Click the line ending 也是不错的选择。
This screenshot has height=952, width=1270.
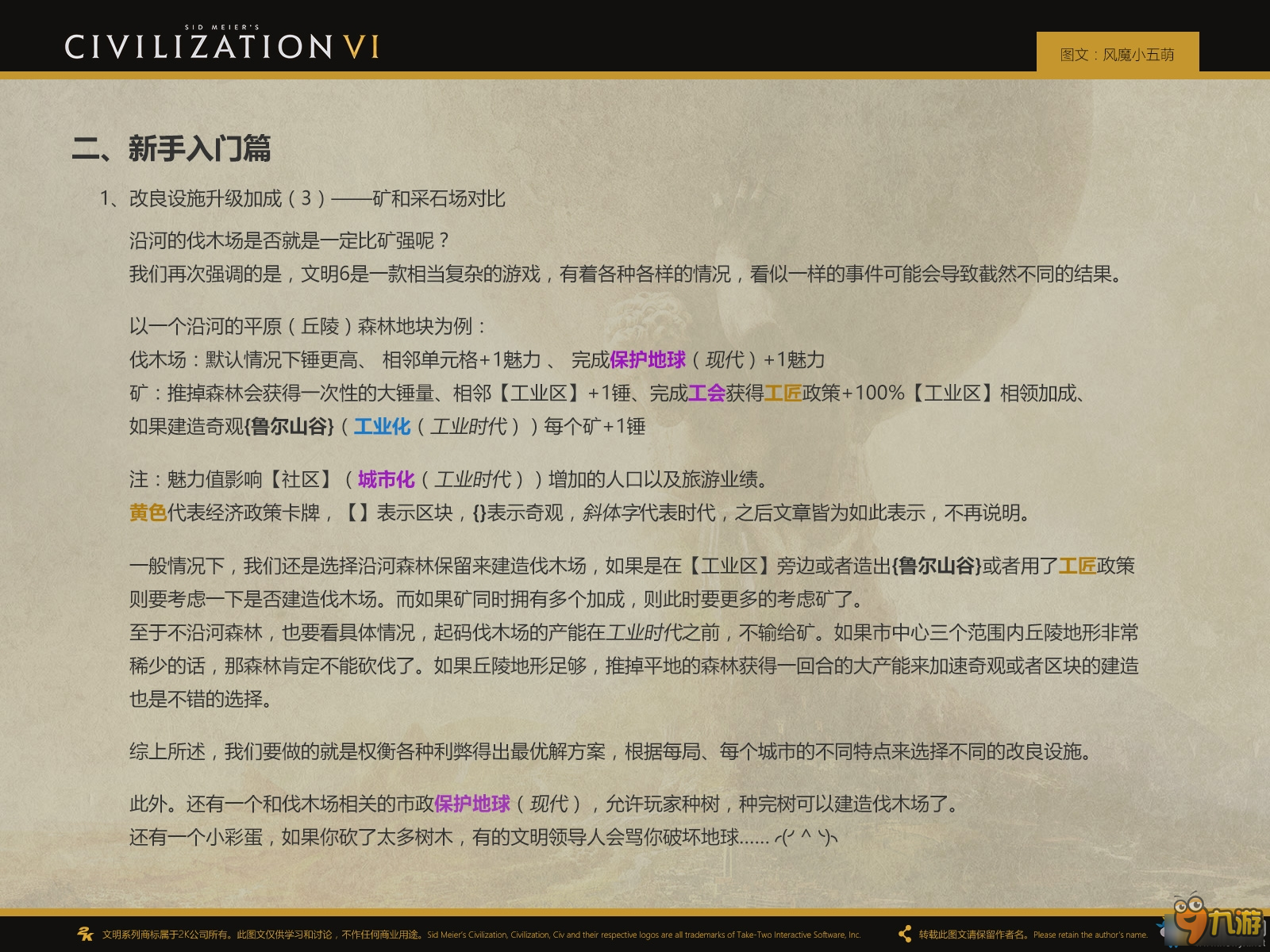[x=202, y=699]
